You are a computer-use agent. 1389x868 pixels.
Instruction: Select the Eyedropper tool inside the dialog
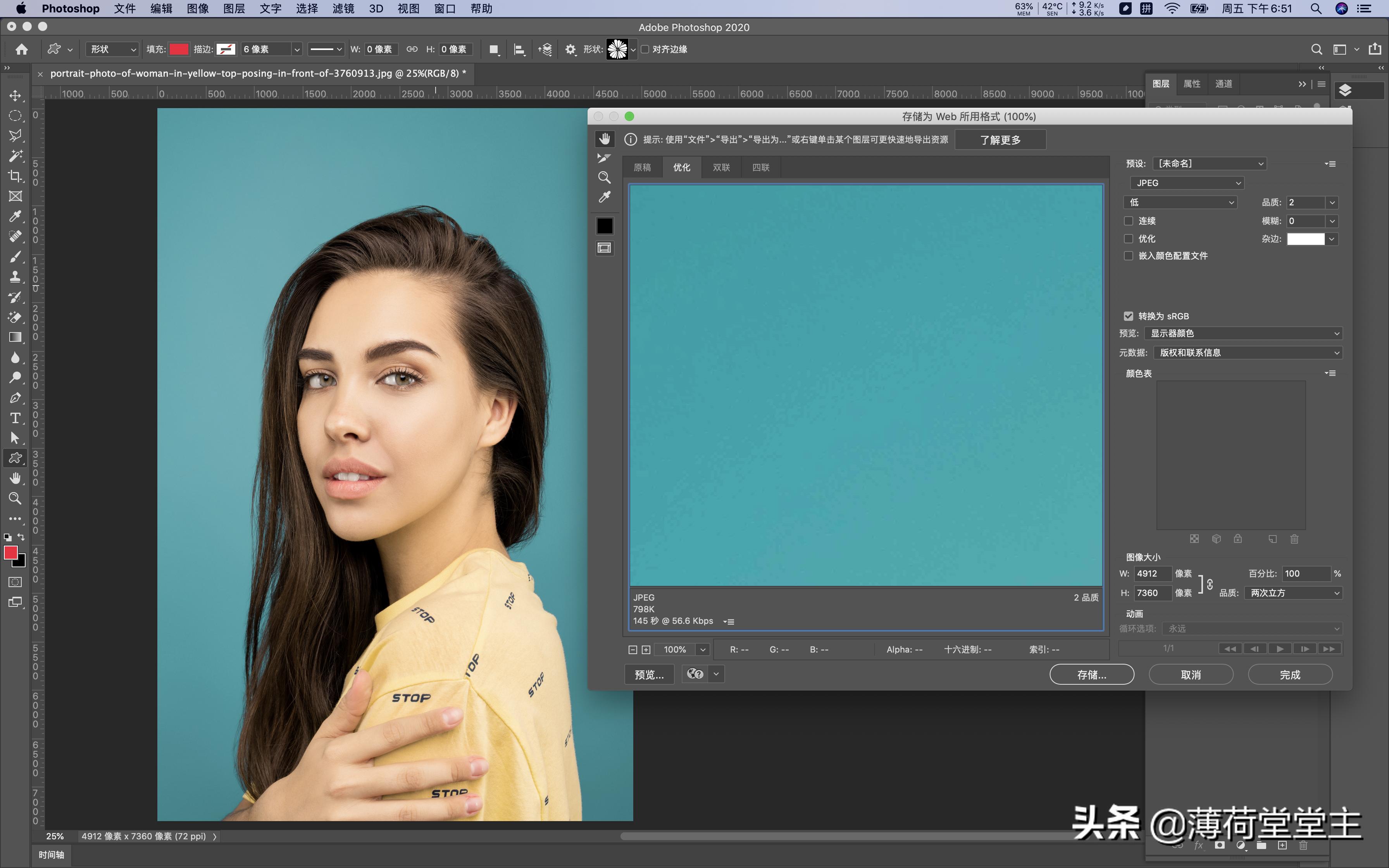[x=604, y=197]
